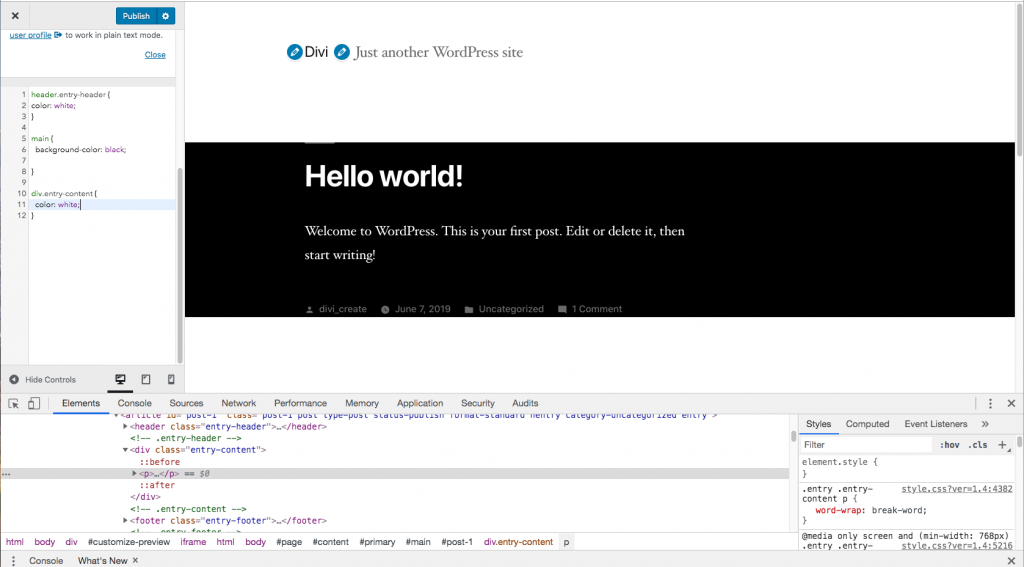Switch to tablet preview mode
Image resolution: width=1024 pixels, height=567 pixels.
point(146,380)
